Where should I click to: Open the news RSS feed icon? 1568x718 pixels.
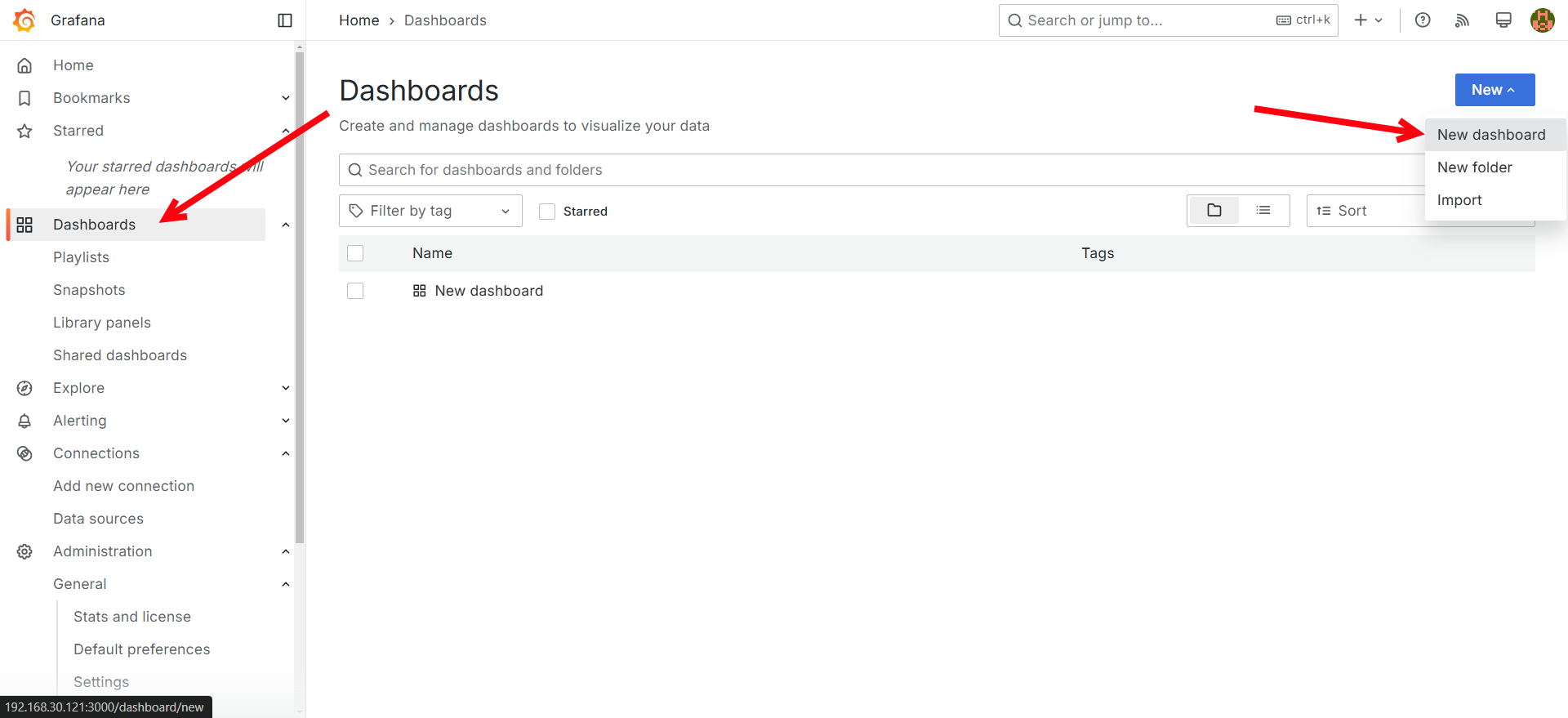pyautogui.click(x=1462, y=20)
